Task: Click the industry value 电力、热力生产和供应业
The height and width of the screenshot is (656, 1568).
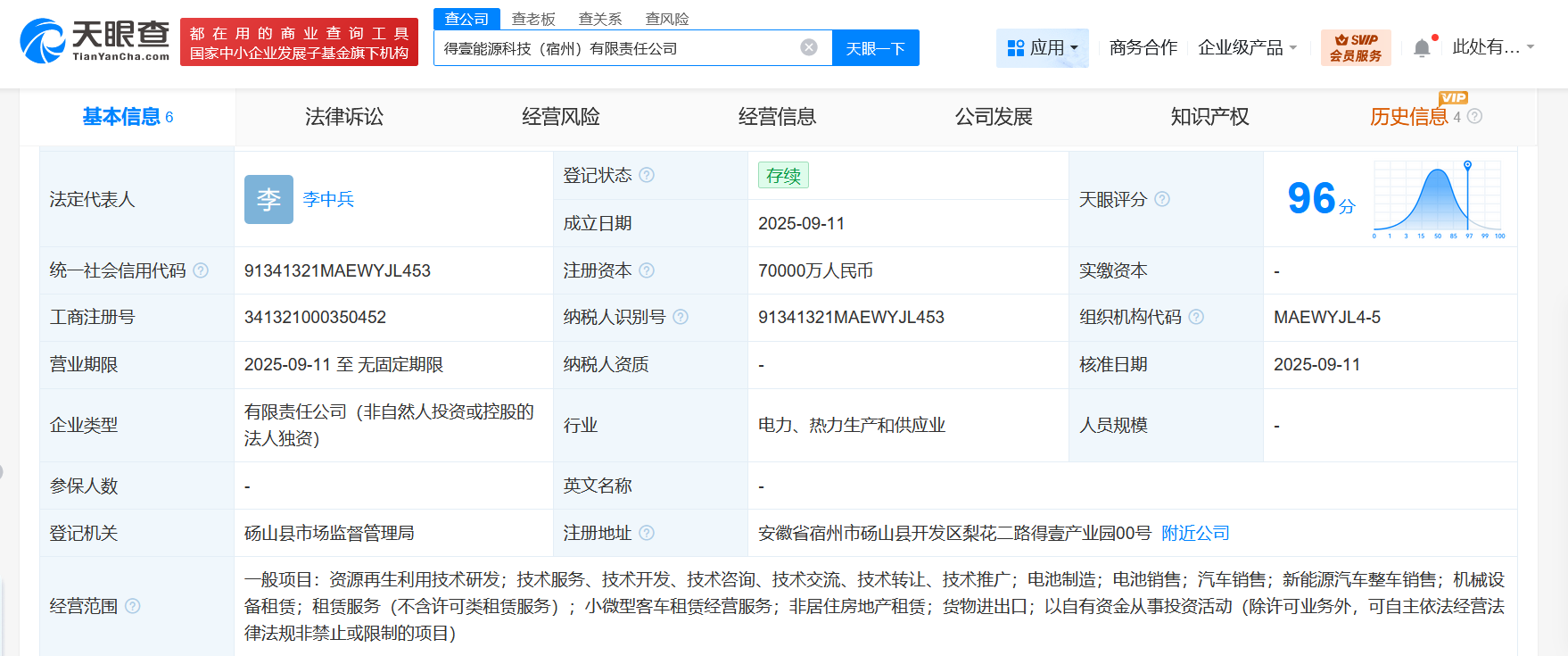Action: tap(852, 425)
